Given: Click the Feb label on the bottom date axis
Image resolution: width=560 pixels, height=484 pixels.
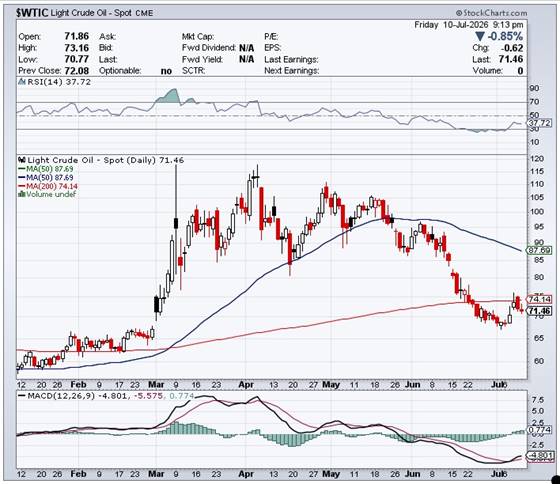Looking at the screenshot, I should pyautogui.click(x=78, y=474).
